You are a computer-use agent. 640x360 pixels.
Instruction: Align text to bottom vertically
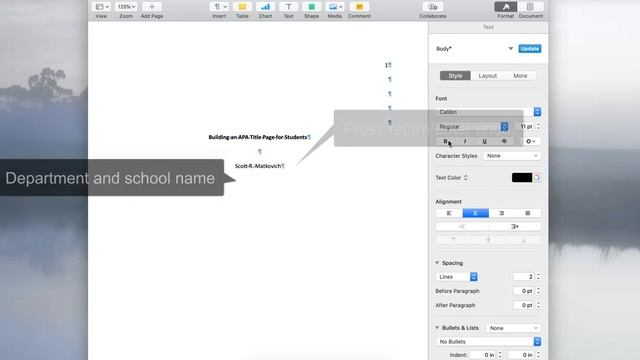point(523,240)
